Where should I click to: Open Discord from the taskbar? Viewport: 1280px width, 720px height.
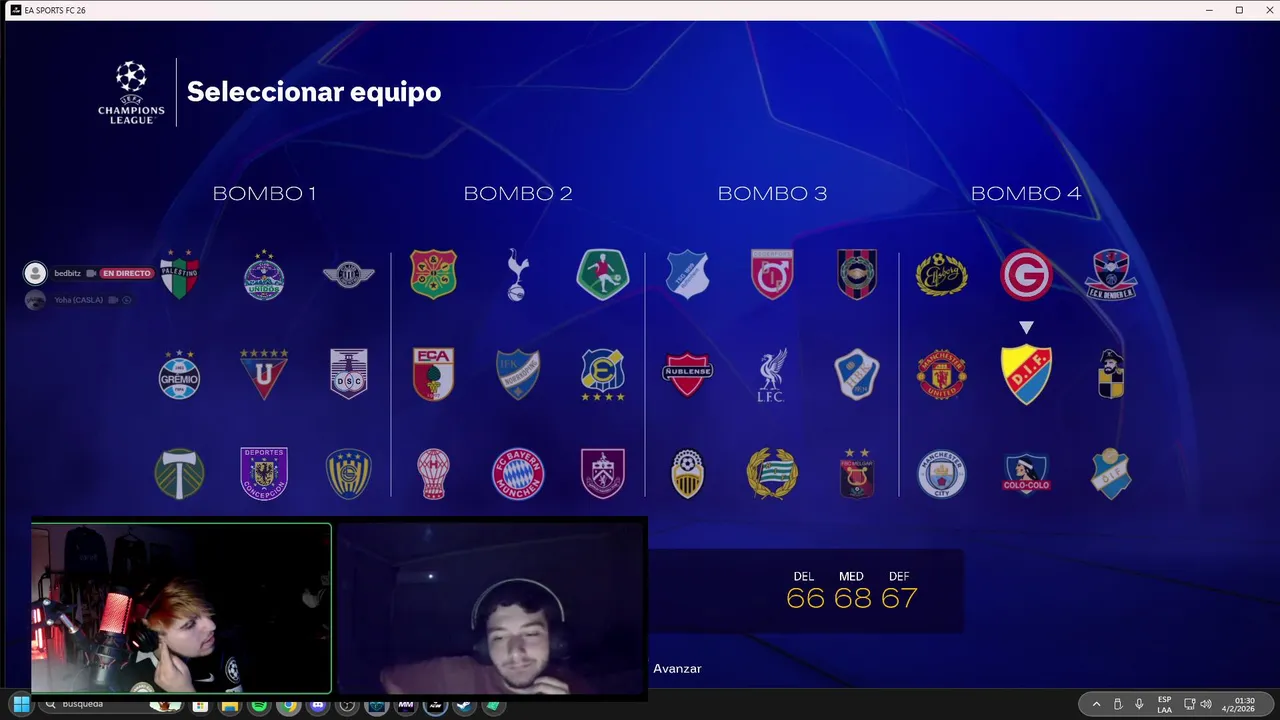click(318, 705)
